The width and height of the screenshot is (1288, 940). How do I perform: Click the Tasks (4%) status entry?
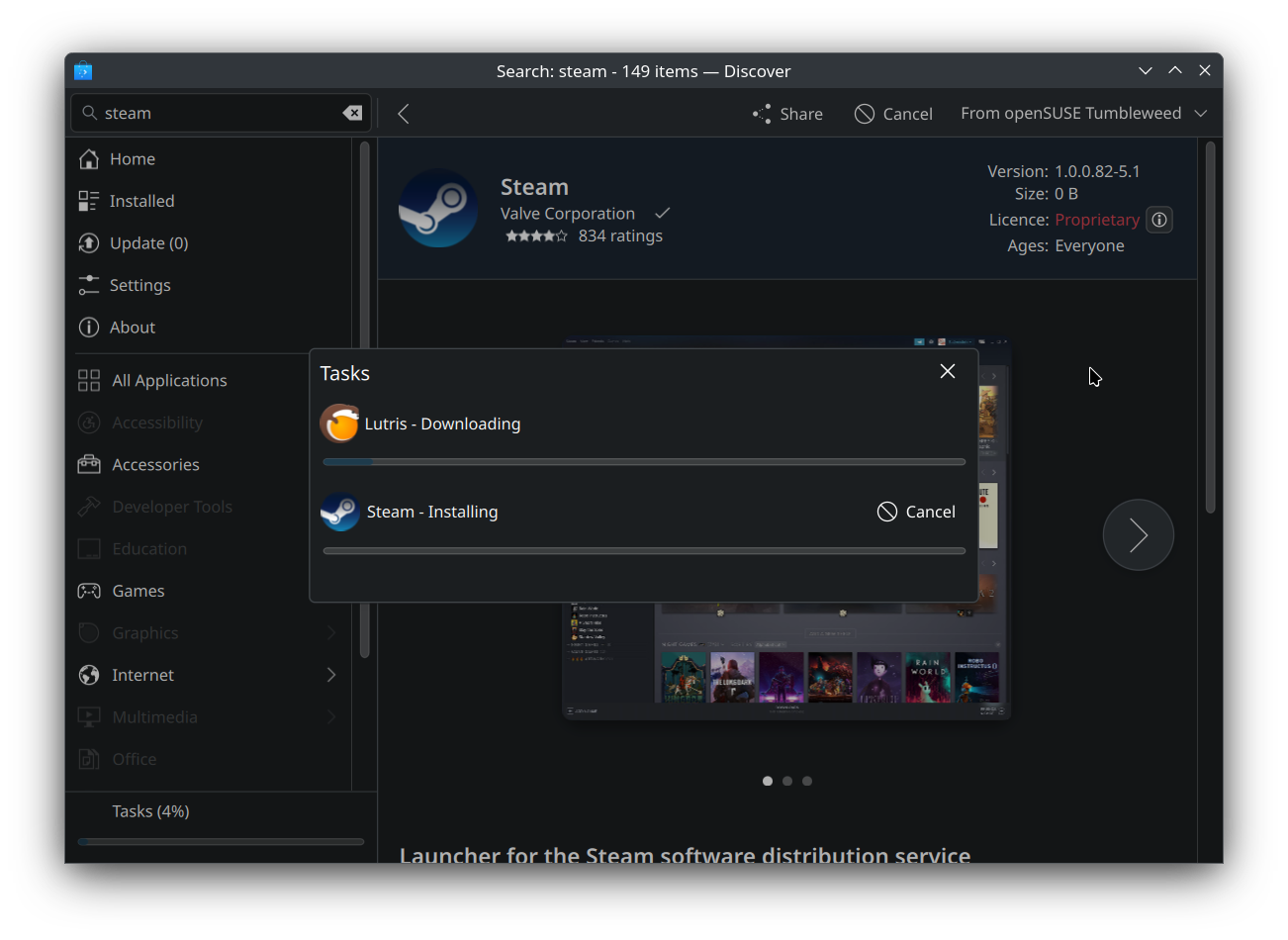tap(150, 811)
